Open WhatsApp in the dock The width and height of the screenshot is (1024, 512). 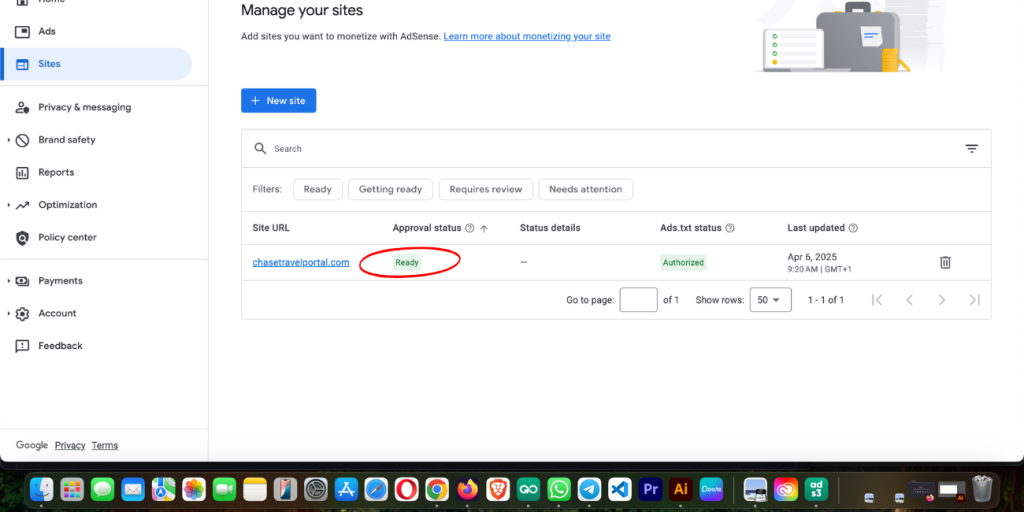click(x=558, y=488)
